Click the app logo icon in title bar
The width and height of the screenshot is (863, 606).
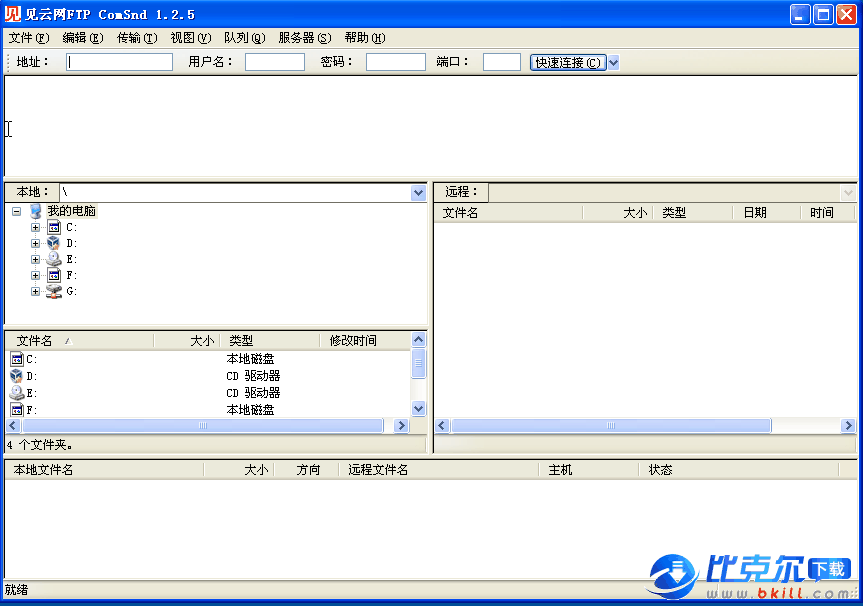click(13, 14)
